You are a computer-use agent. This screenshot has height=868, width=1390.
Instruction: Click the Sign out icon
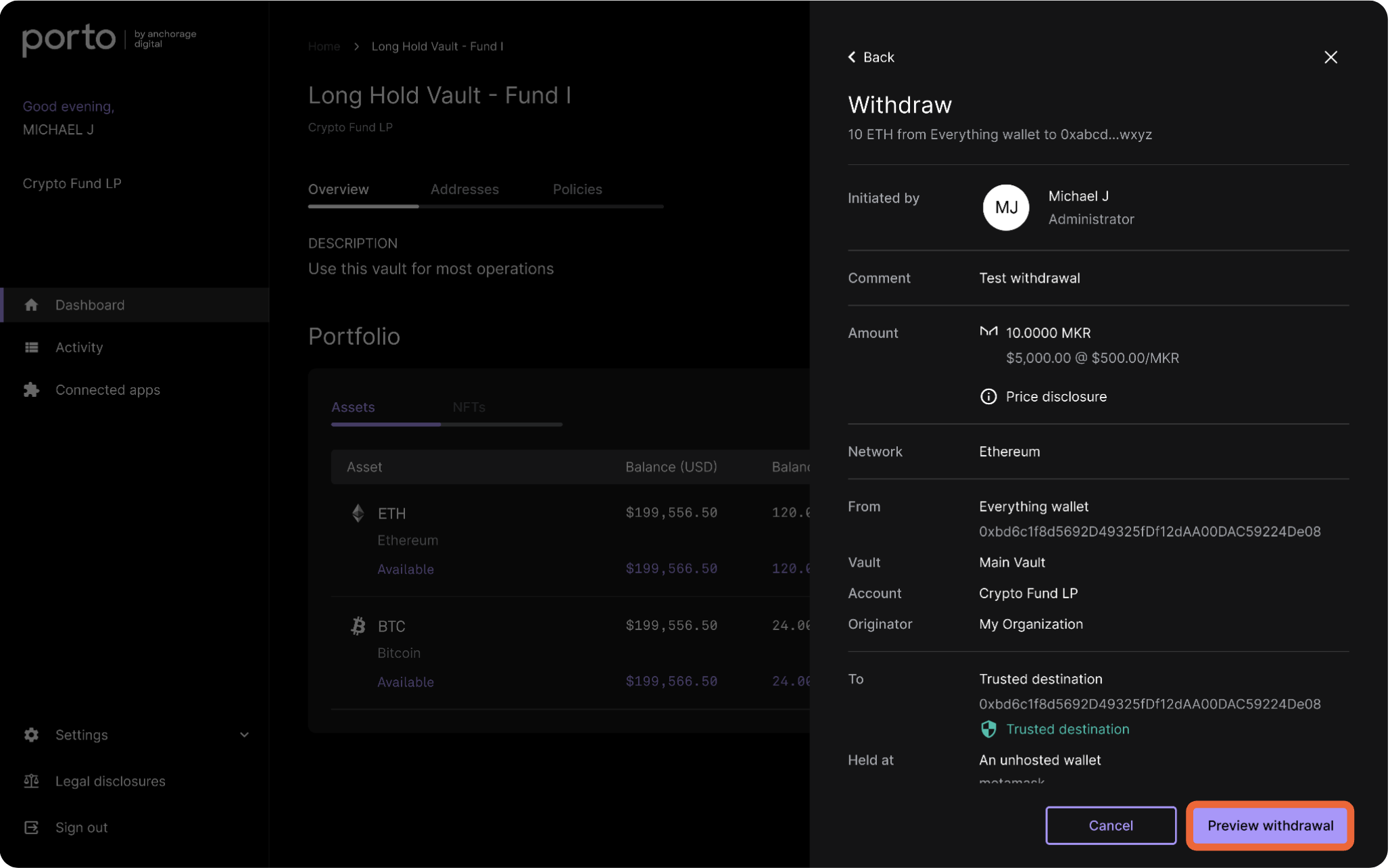click(31, 827)
